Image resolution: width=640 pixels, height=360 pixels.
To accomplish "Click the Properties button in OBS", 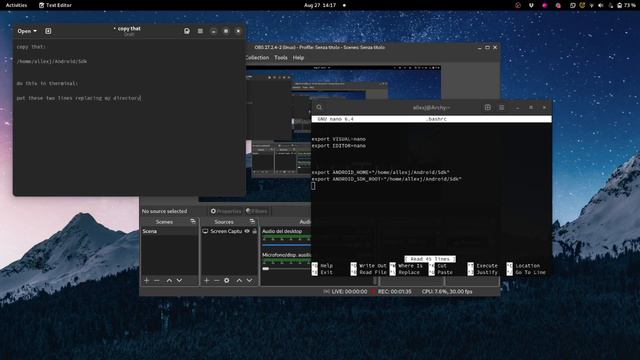I will click(x=226, y=211).
